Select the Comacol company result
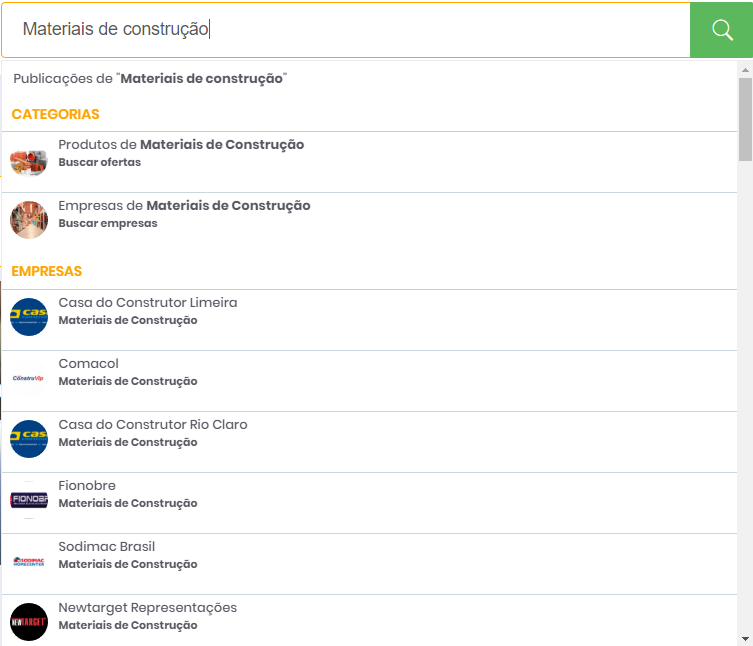753x646 pixels. (369, 381)
